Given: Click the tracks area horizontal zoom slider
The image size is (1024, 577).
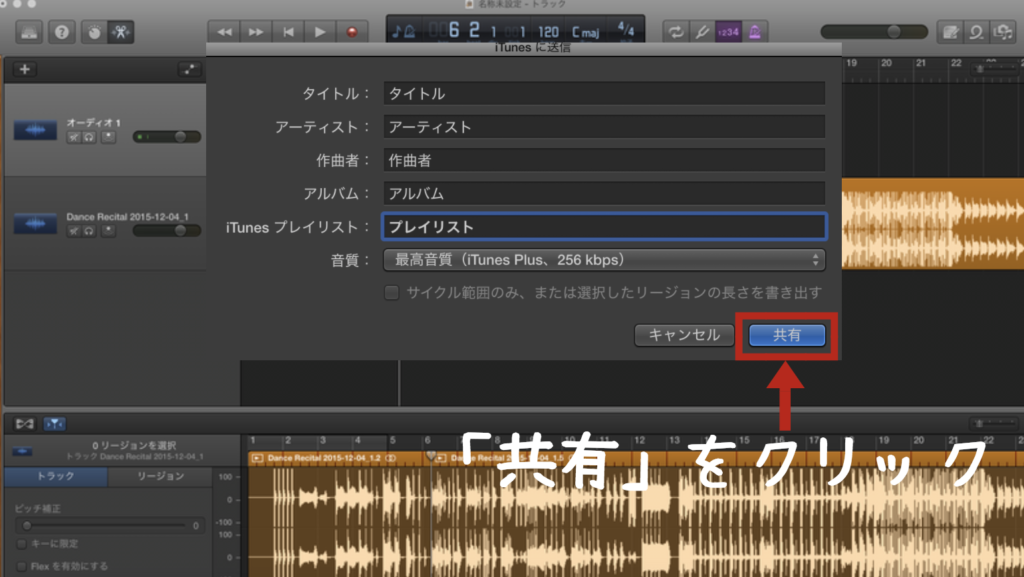Looking at the screenshot, I should 994,69.
